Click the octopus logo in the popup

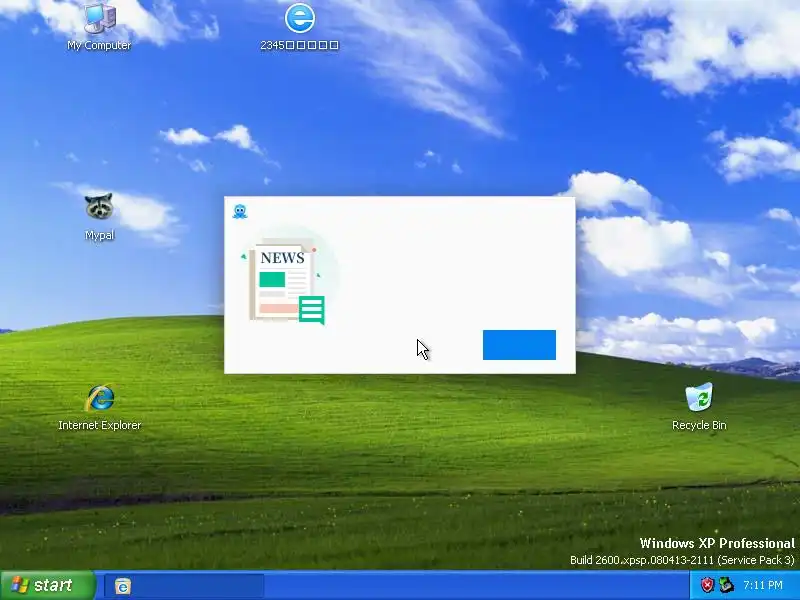pyautogui.click(x=240, y=211)
